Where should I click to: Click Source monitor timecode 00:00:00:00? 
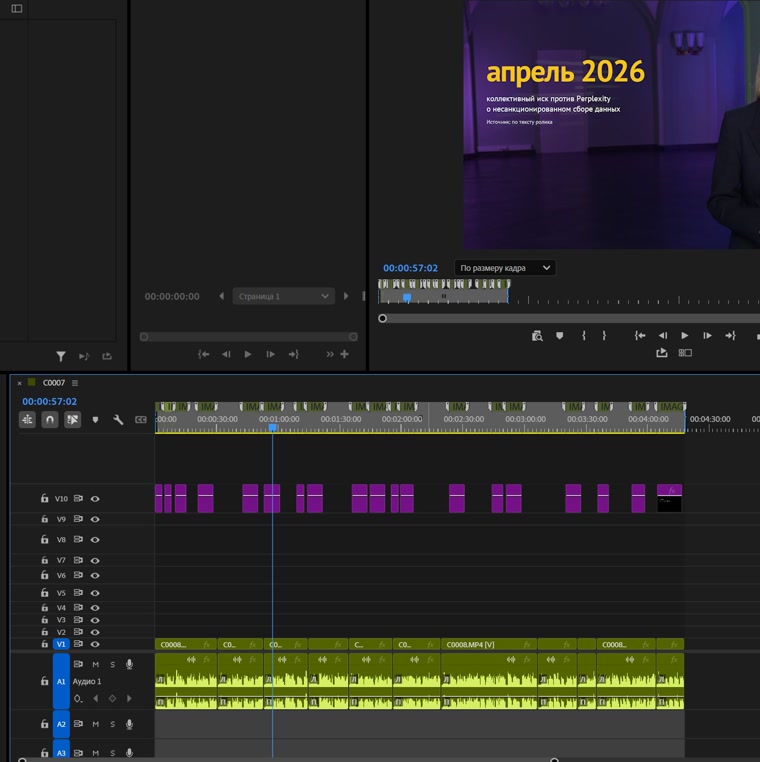pos(172,296)
